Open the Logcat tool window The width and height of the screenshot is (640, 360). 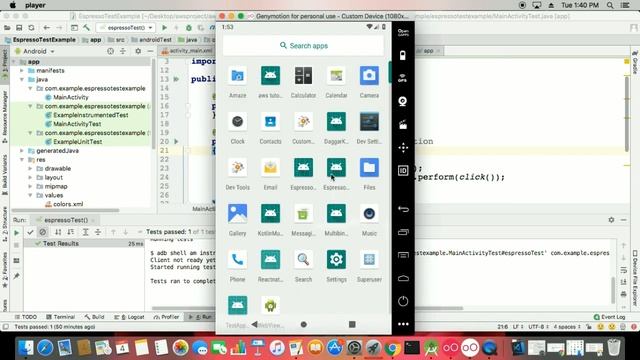[129, 317]
